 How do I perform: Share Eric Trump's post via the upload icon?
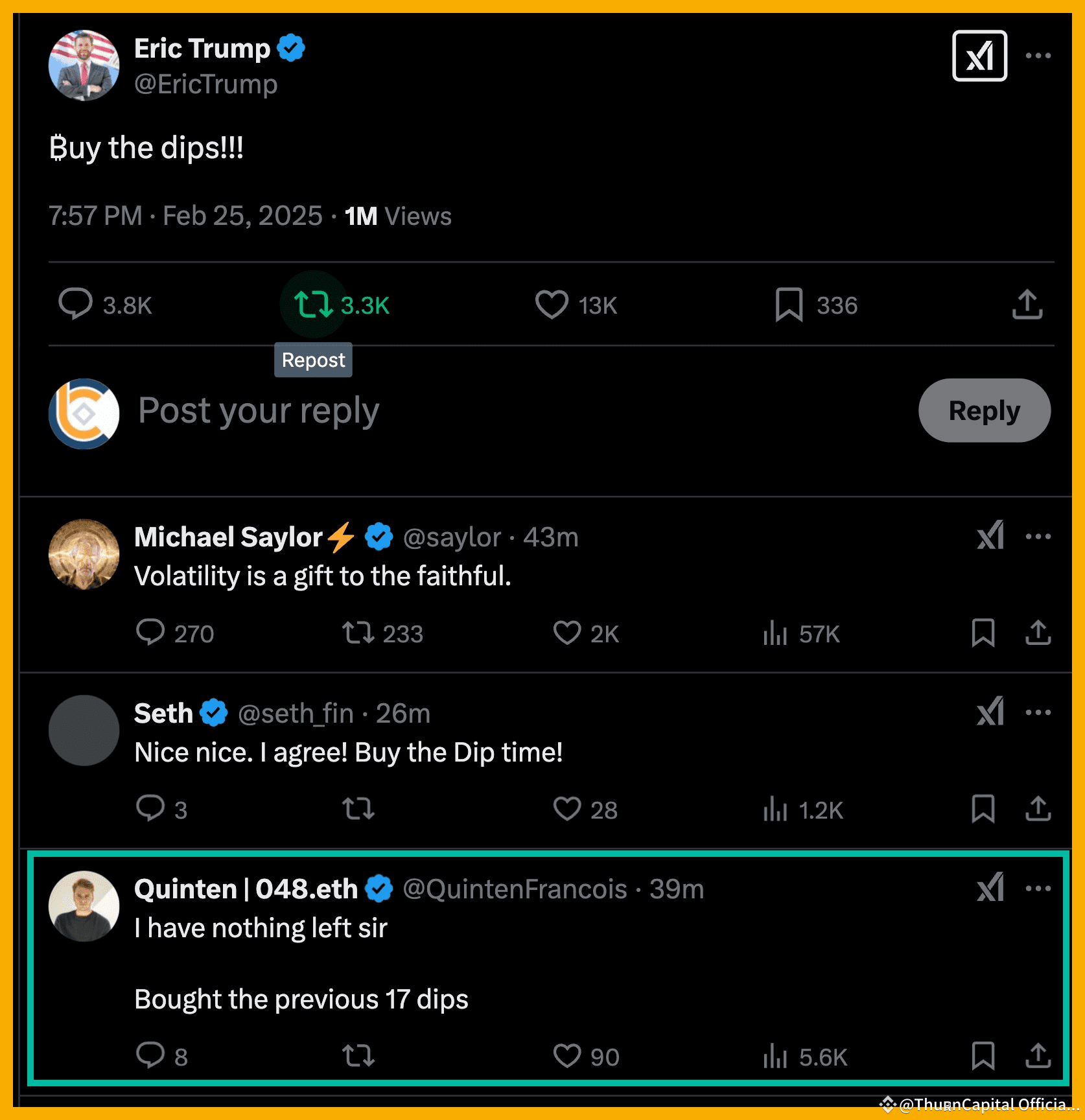point(1026,304)
